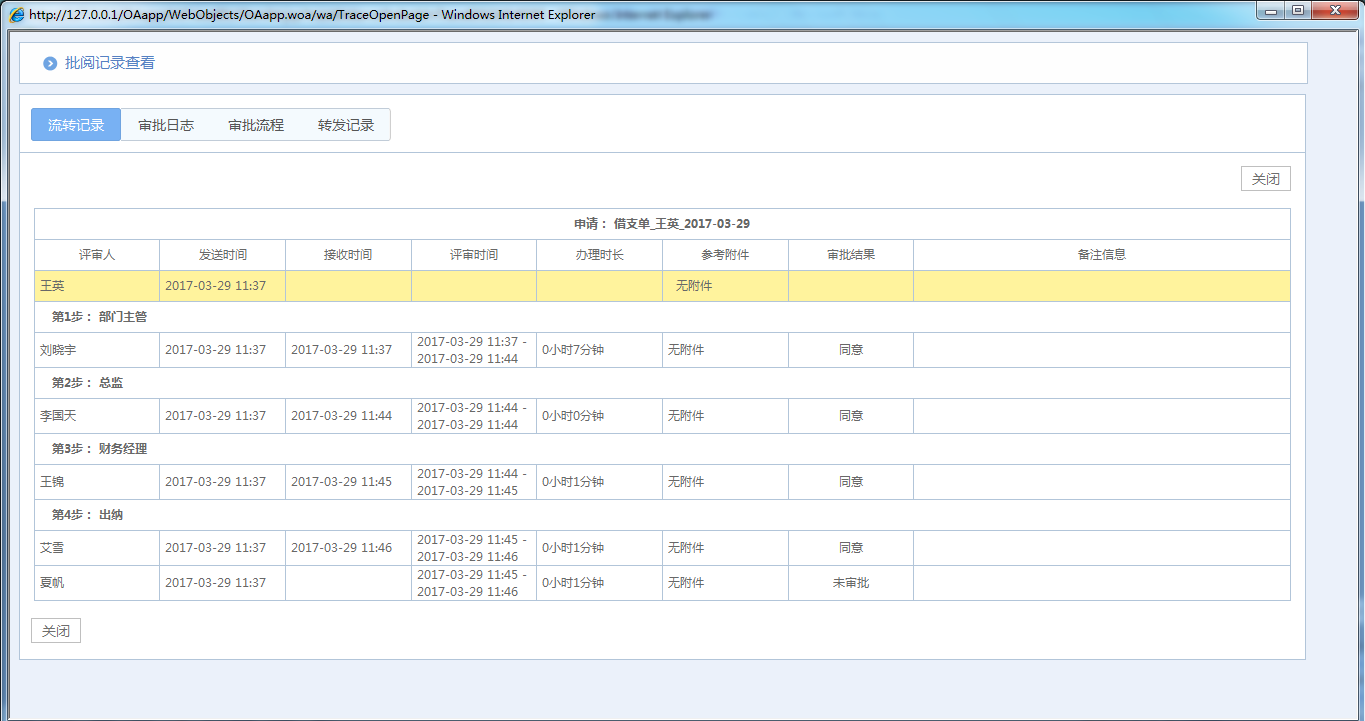Click the blue arrow icon beside 批阅记录查看
The image size is (1365, 721).
click(50, 63)
